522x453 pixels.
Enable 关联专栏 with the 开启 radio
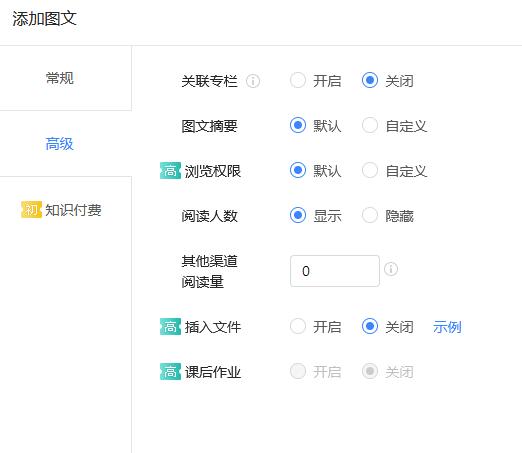(298, 80)
